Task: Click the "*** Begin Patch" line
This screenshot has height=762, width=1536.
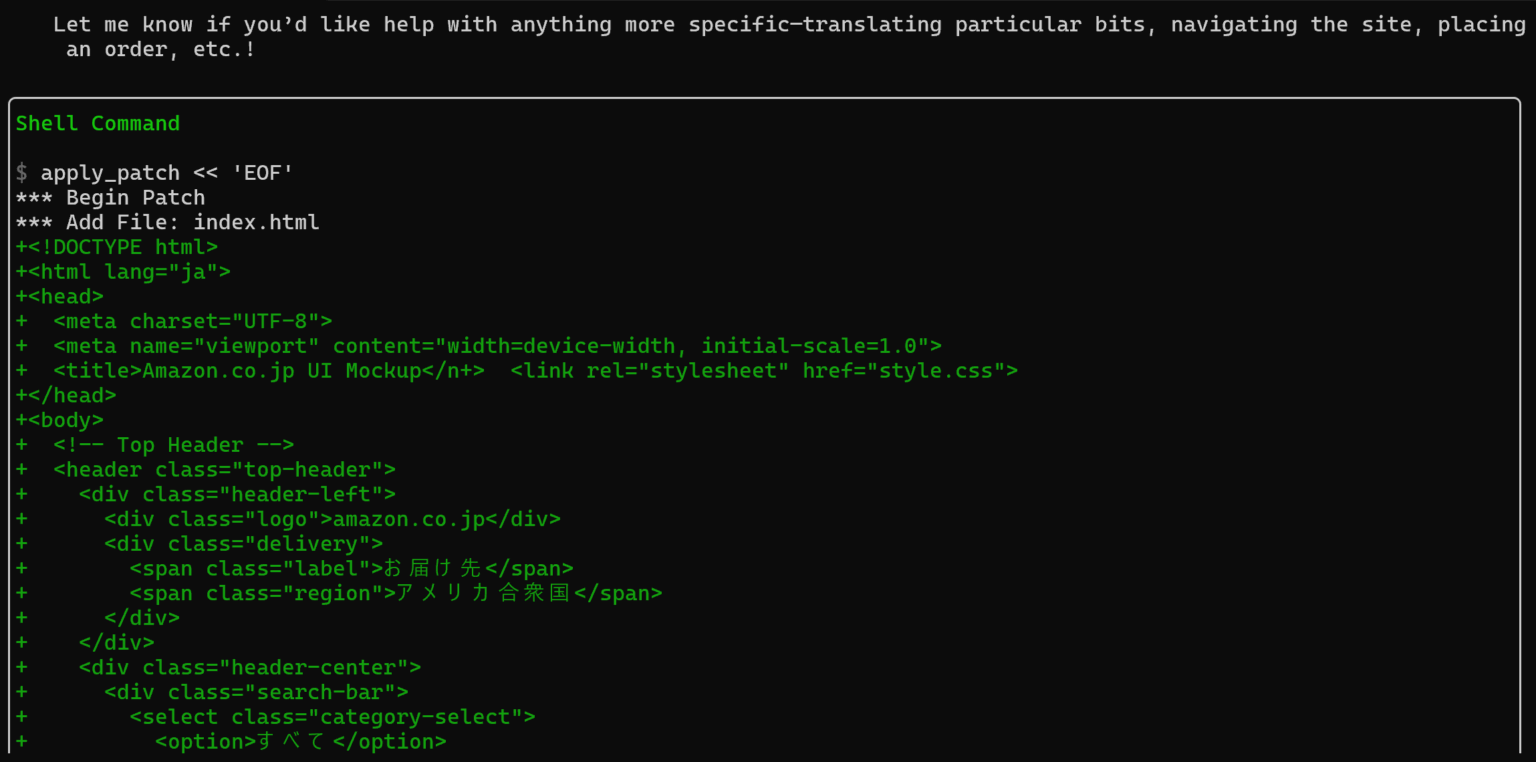Action: click(110, 197)
